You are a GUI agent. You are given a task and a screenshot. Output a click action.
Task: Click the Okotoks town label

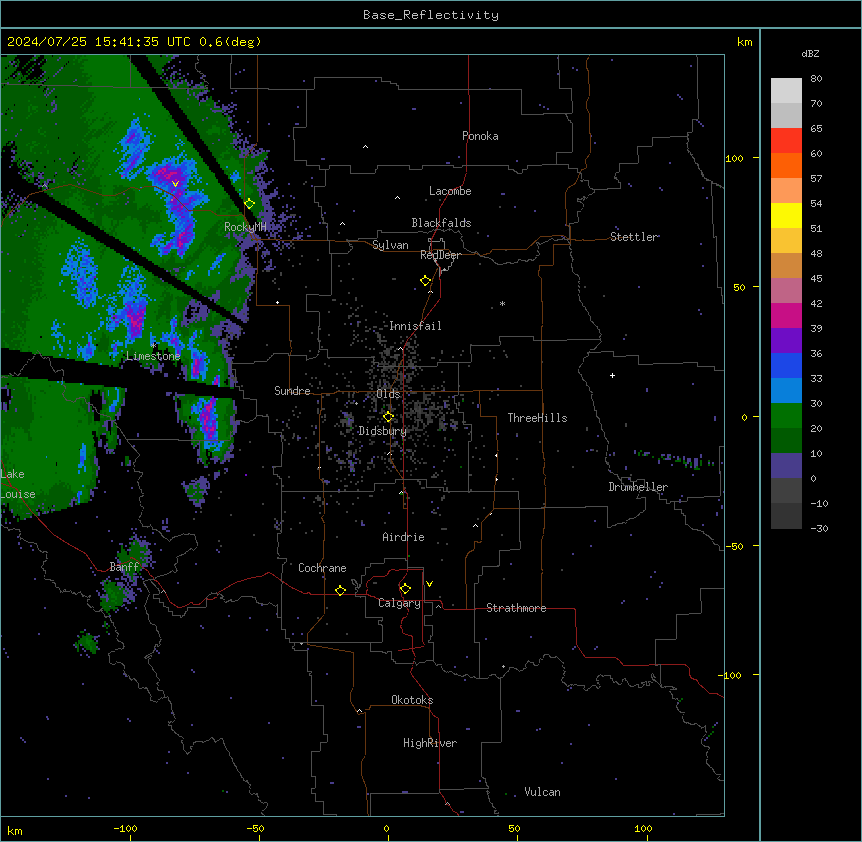coord(412,700)
